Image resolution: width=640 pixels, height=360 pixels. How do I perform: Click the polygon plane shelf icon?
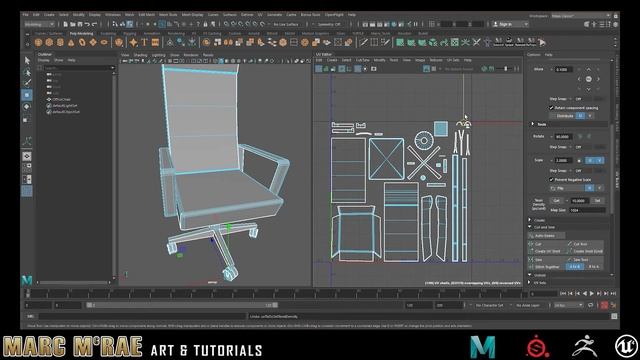point(93,42)
